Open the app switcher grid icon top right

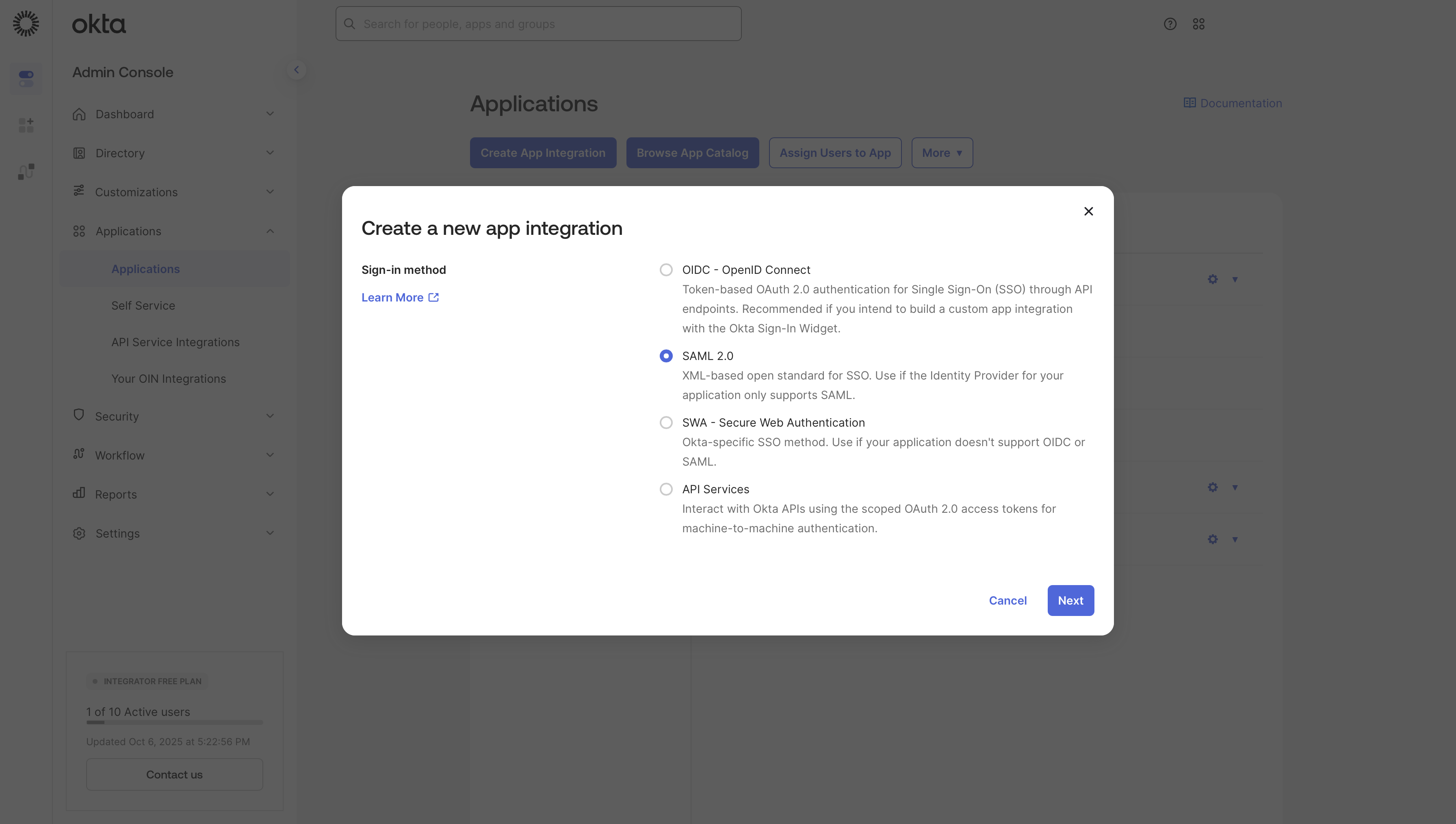(x=1198, y=24)
